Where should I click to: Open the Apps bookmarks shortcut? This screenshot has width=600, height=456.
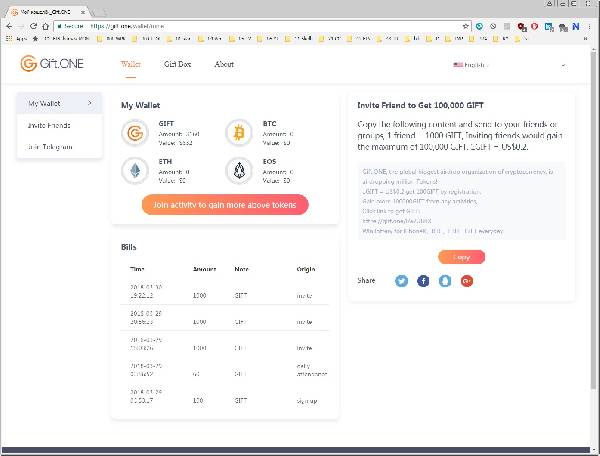[x=18, y=39]
